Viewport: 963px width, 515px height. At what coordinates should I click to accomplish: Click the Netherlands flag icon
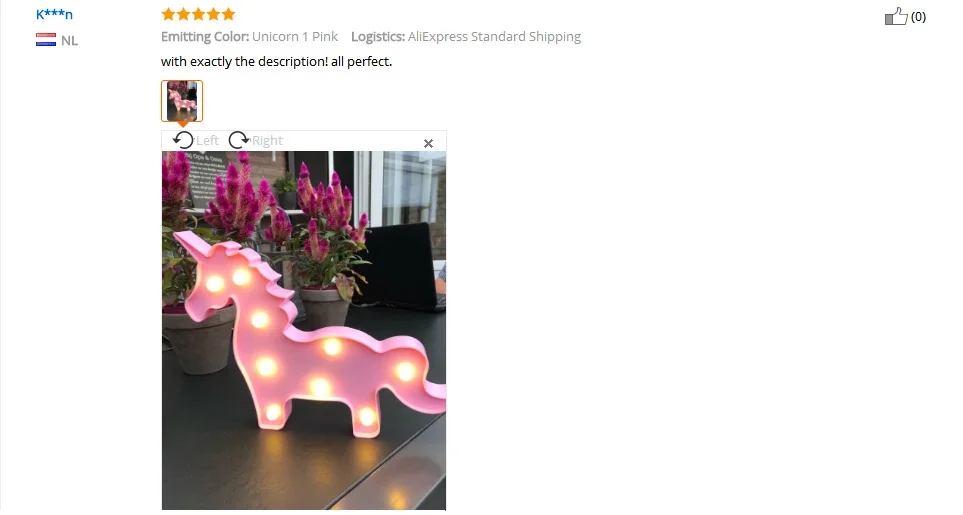(x=46, y=40)
